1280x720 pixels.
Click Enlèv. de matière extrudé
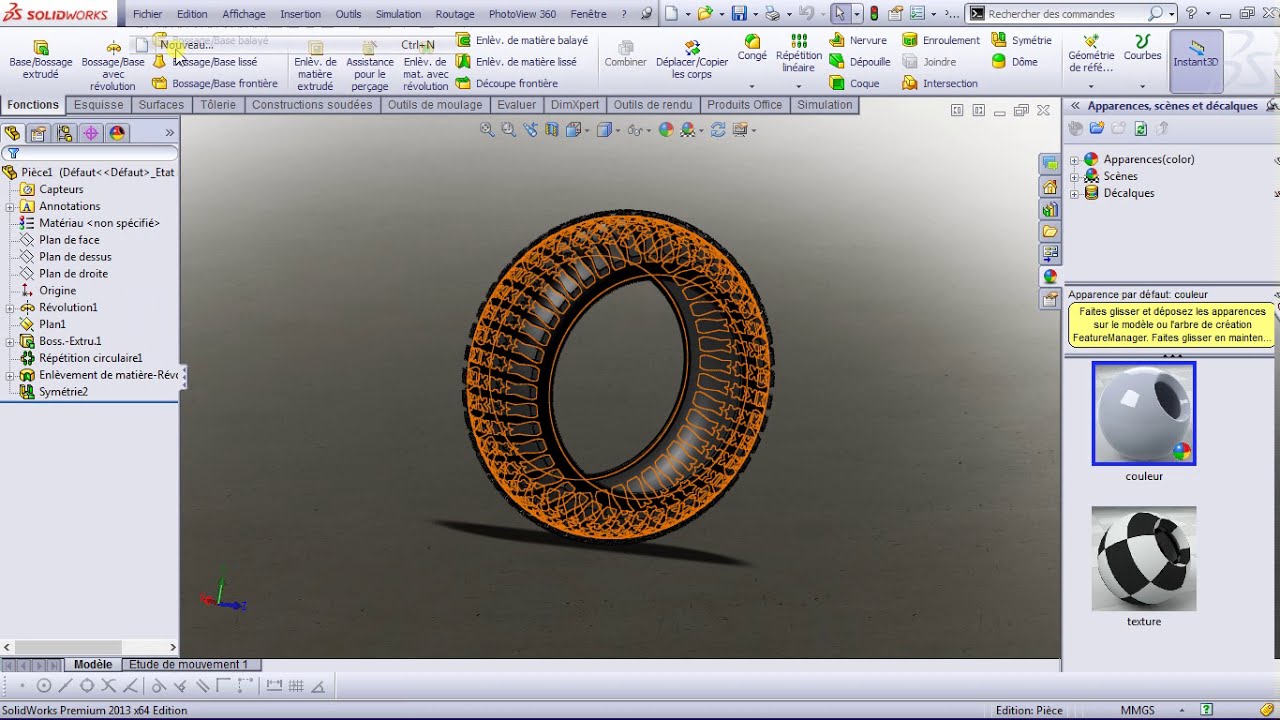315,67
